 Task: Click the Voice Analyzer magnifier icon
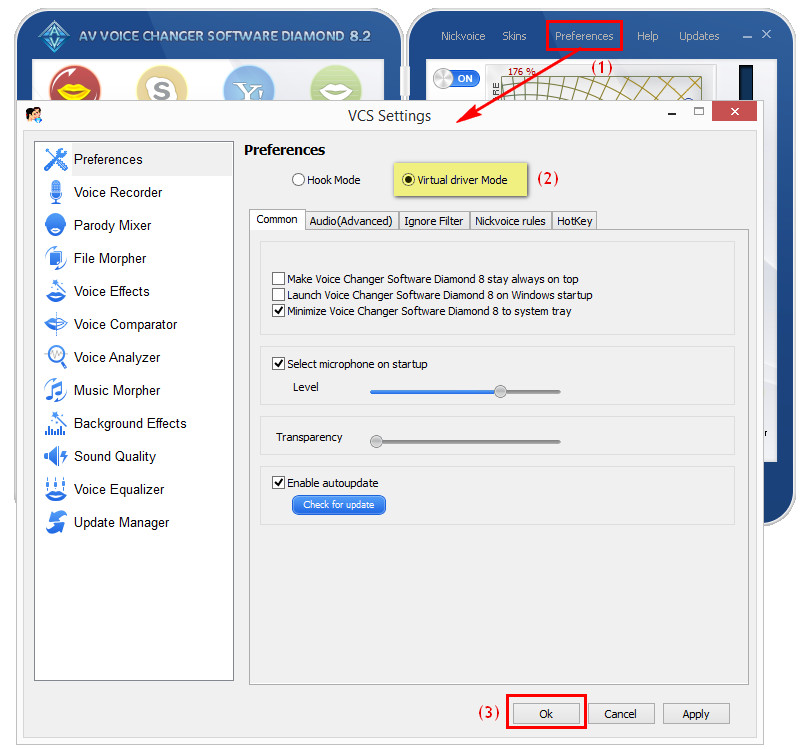[56, 357]
